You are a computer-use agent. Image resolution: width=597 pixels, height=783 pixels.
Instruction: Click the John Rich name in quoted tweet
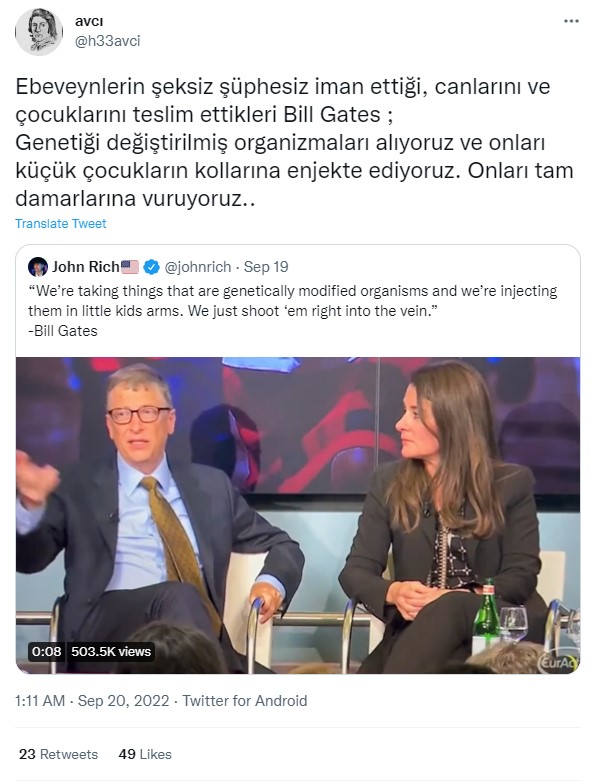pos(85,267)
